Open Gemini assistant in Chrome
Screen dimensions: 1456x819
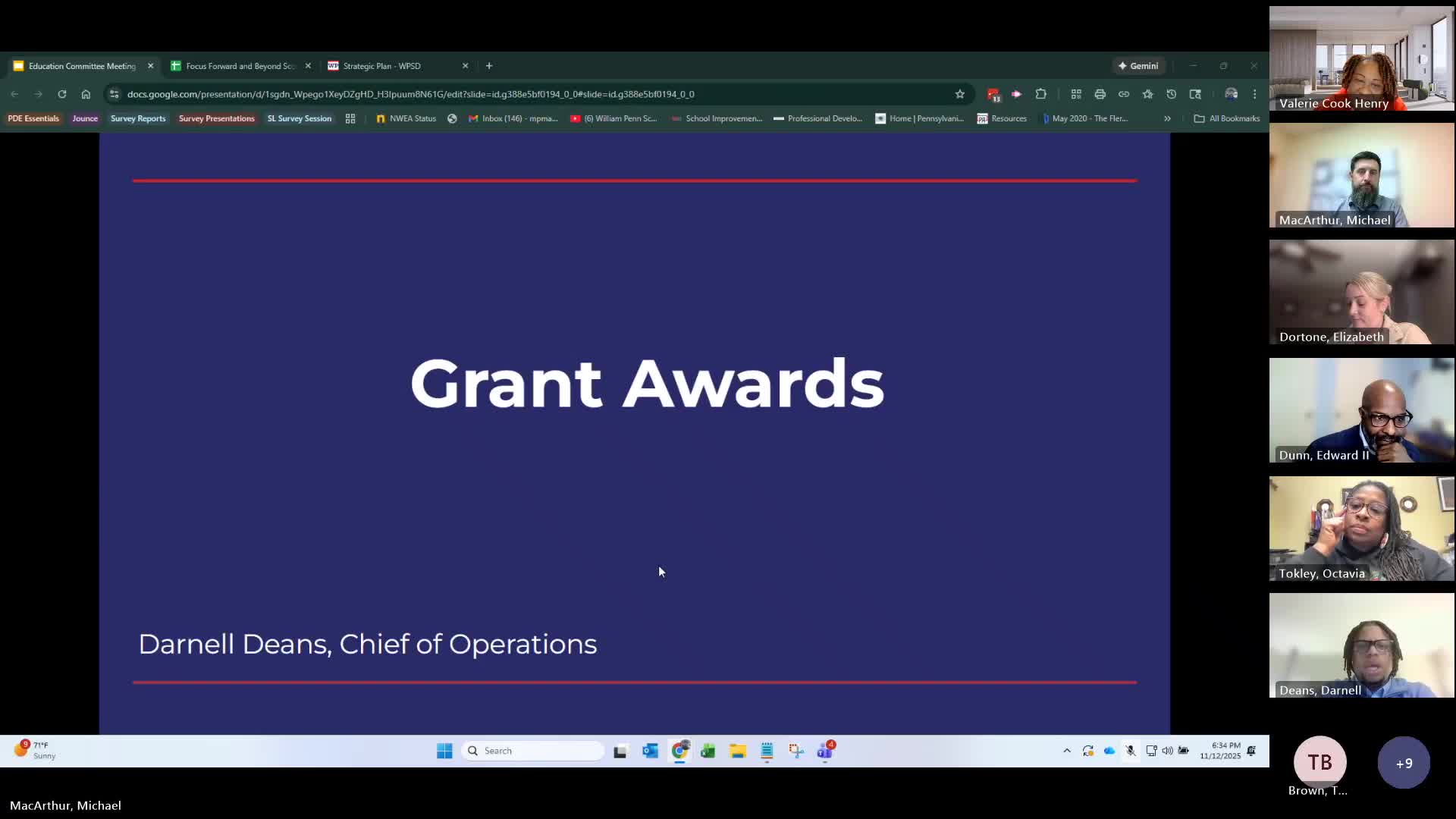click(1138, 66)
